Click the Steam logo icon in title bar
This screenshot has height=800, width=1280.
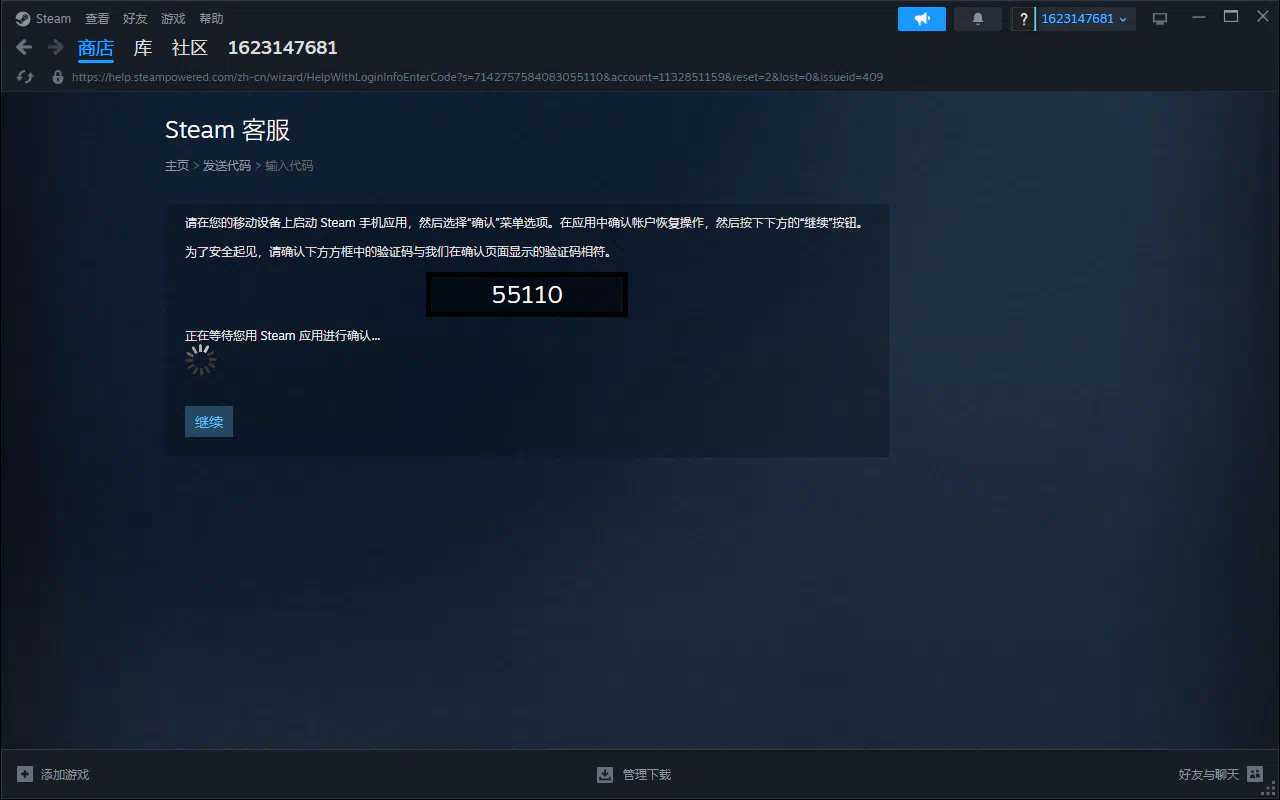pyautogui.click(x=23, y=19)
